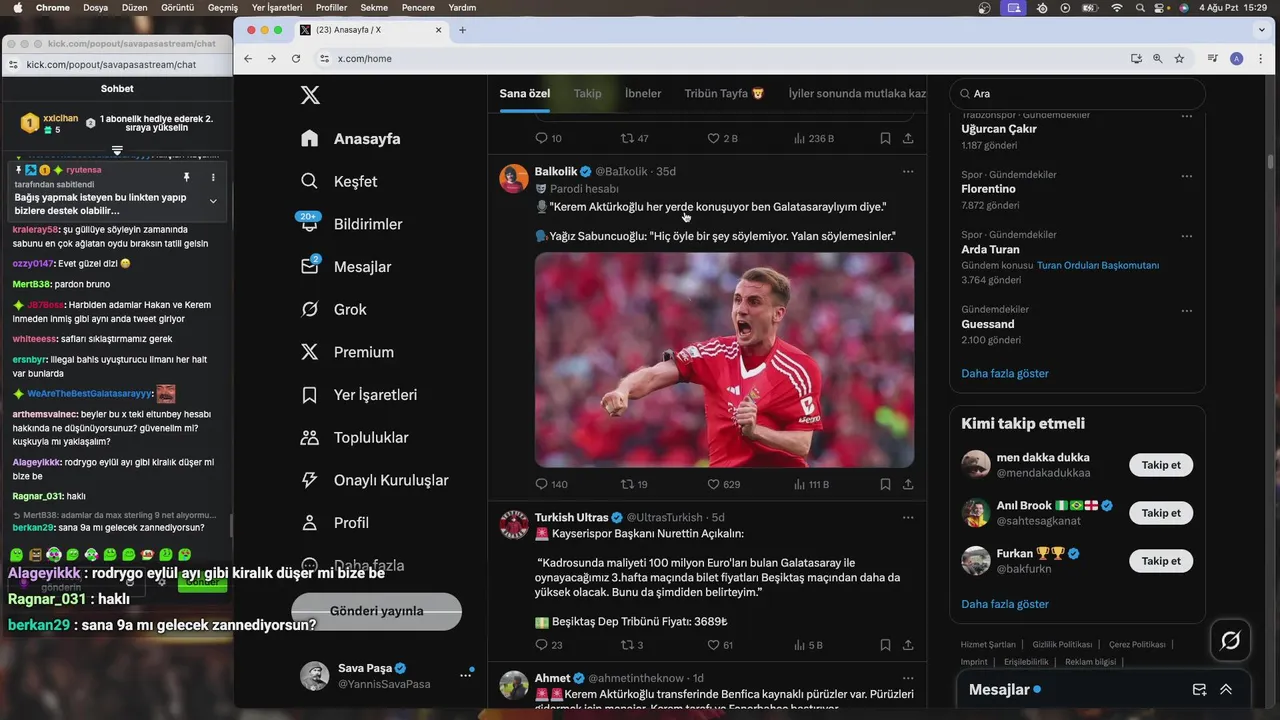Select İbneler tab

(643, 93)
